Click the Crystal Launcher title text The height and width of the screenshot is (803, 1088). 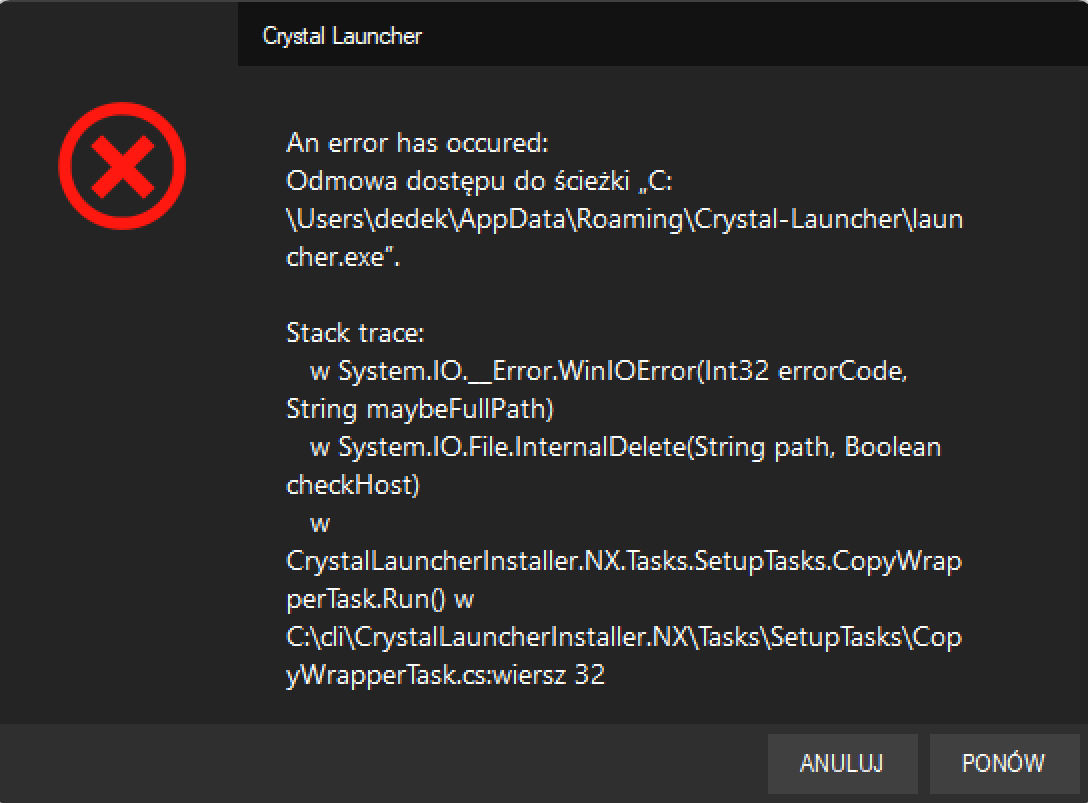click(x=342, y=36)
